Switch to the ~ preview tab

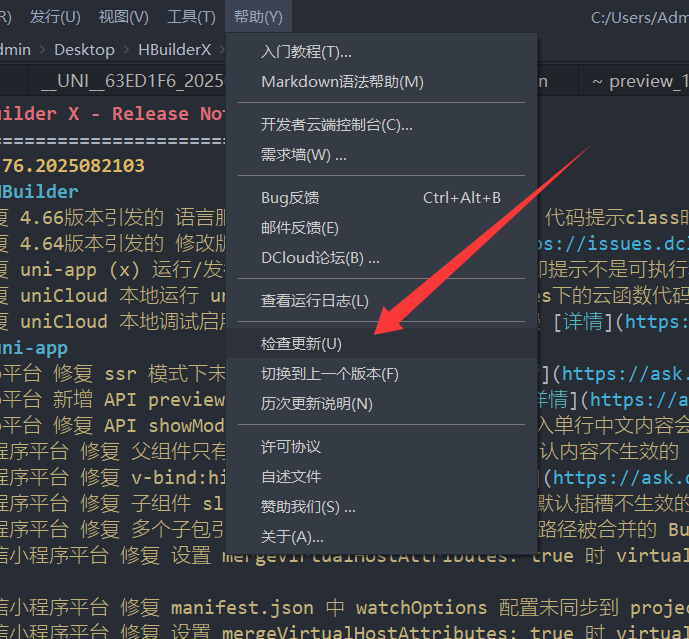point(634,81)
